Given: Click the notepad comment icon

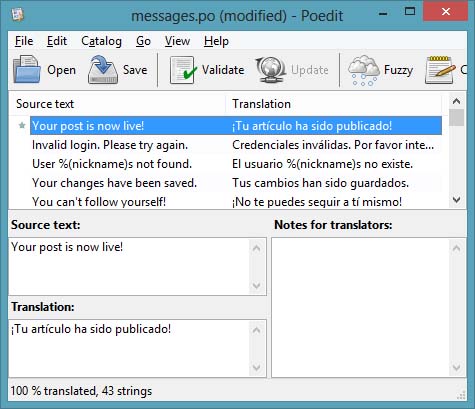Looking at the screenshot, I should pos(440,70).
